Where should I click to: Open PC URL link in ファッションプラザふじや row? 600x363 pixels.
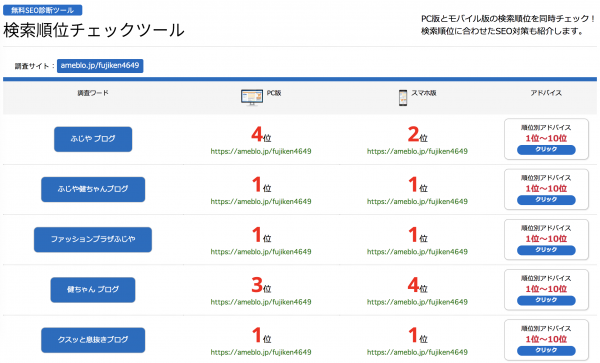[261, 252]
